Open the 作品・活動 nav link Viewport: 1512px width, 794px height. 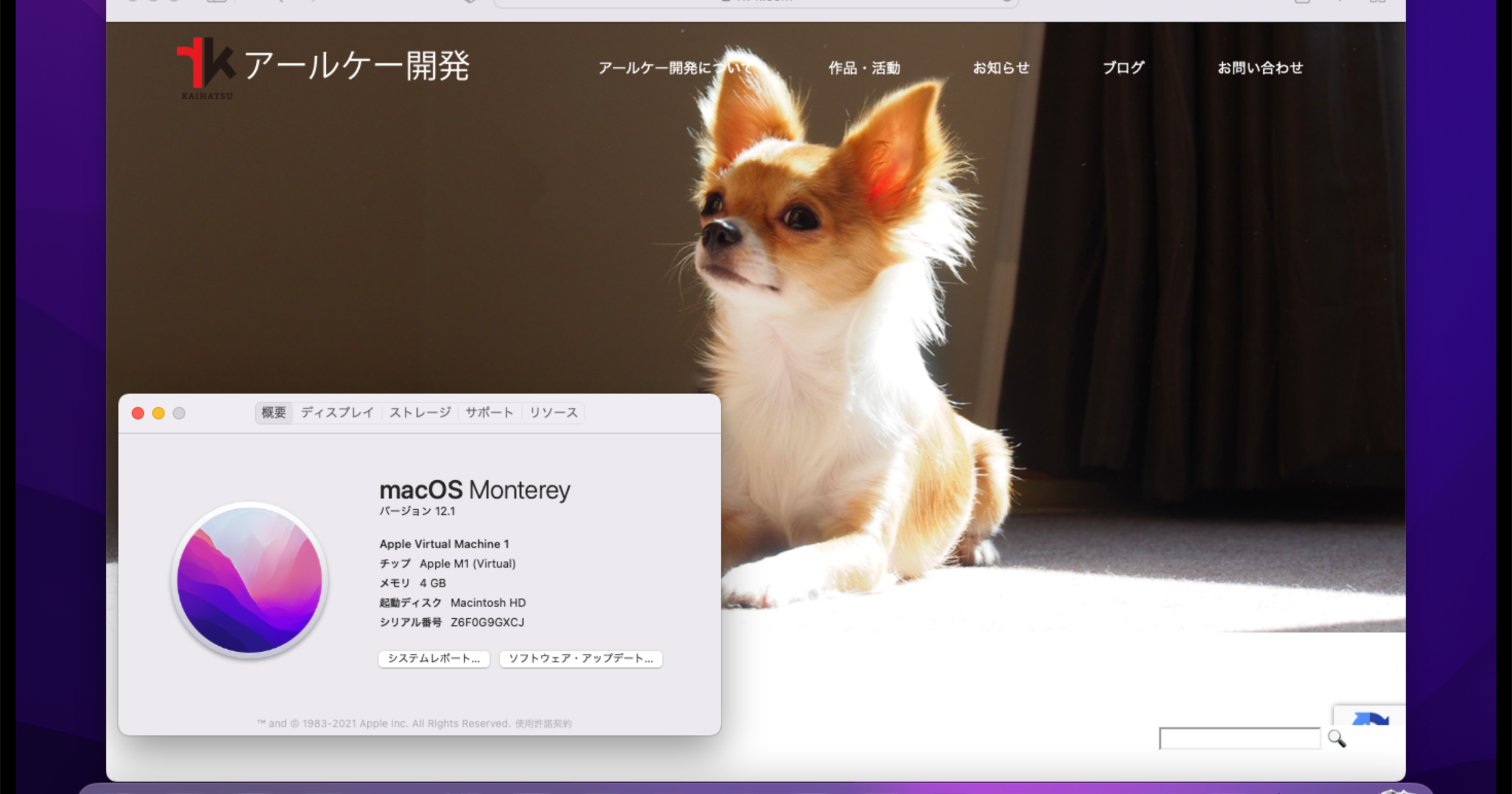click(x=864, y=67)
